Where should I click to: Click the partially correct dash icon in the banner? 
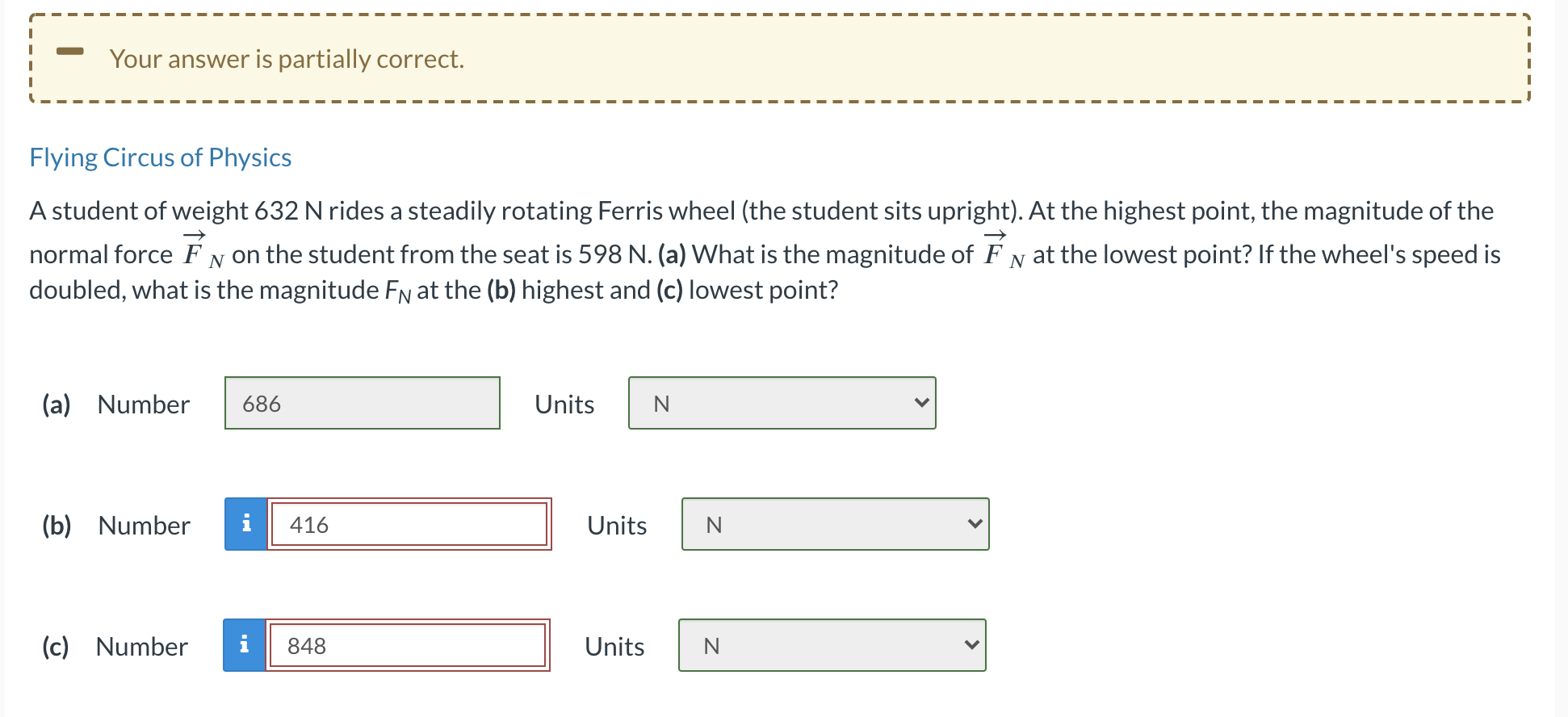tap(70, 51)
